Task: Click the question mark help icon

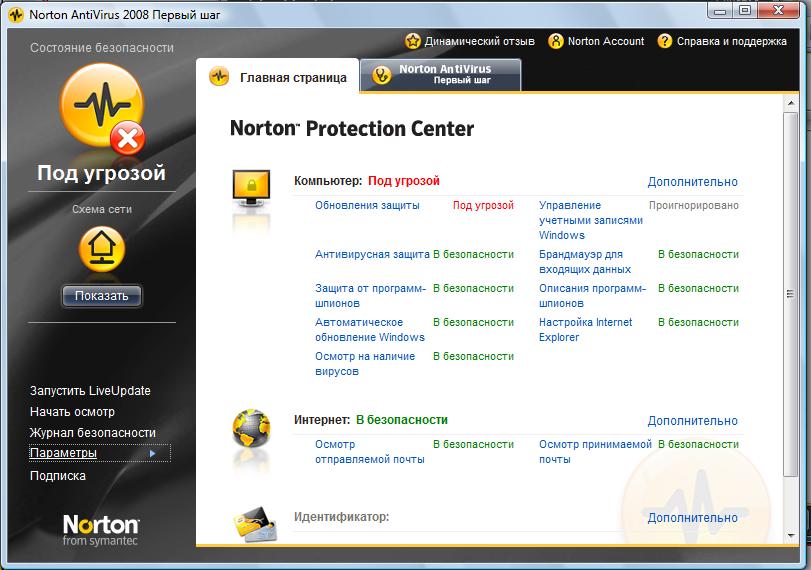Action: pyautogui.click(x=665, y=41)
